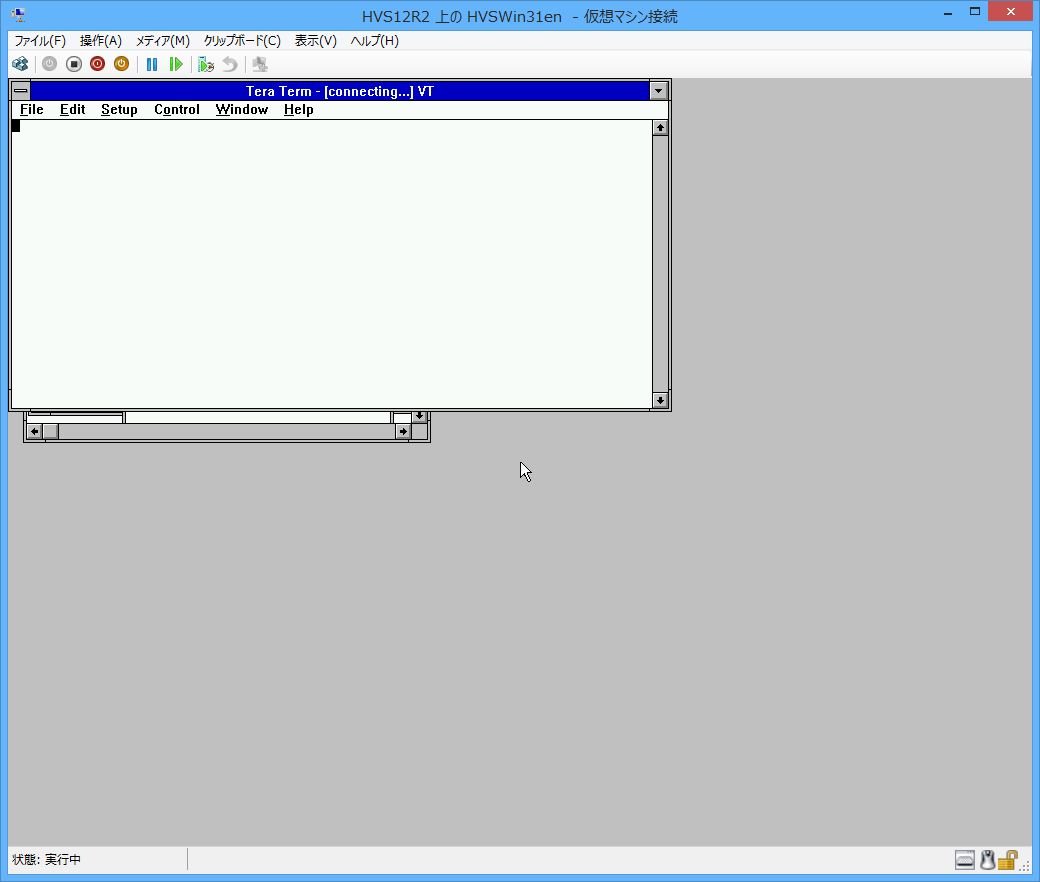The height and width of the screenshot is (882, 1040).
Task: Open the 表示(V) menu
Action: (316, 41)
